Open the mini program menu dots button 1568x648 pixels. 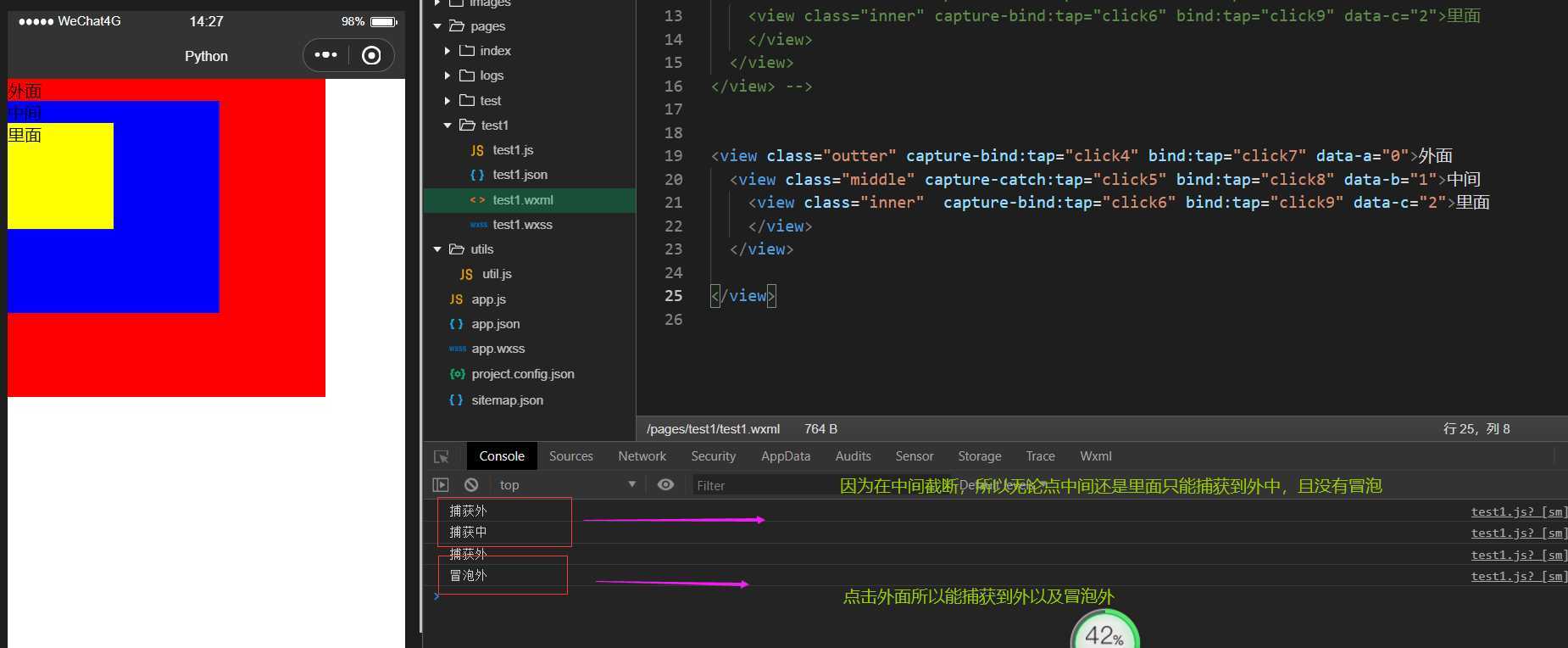click(326, 55)
